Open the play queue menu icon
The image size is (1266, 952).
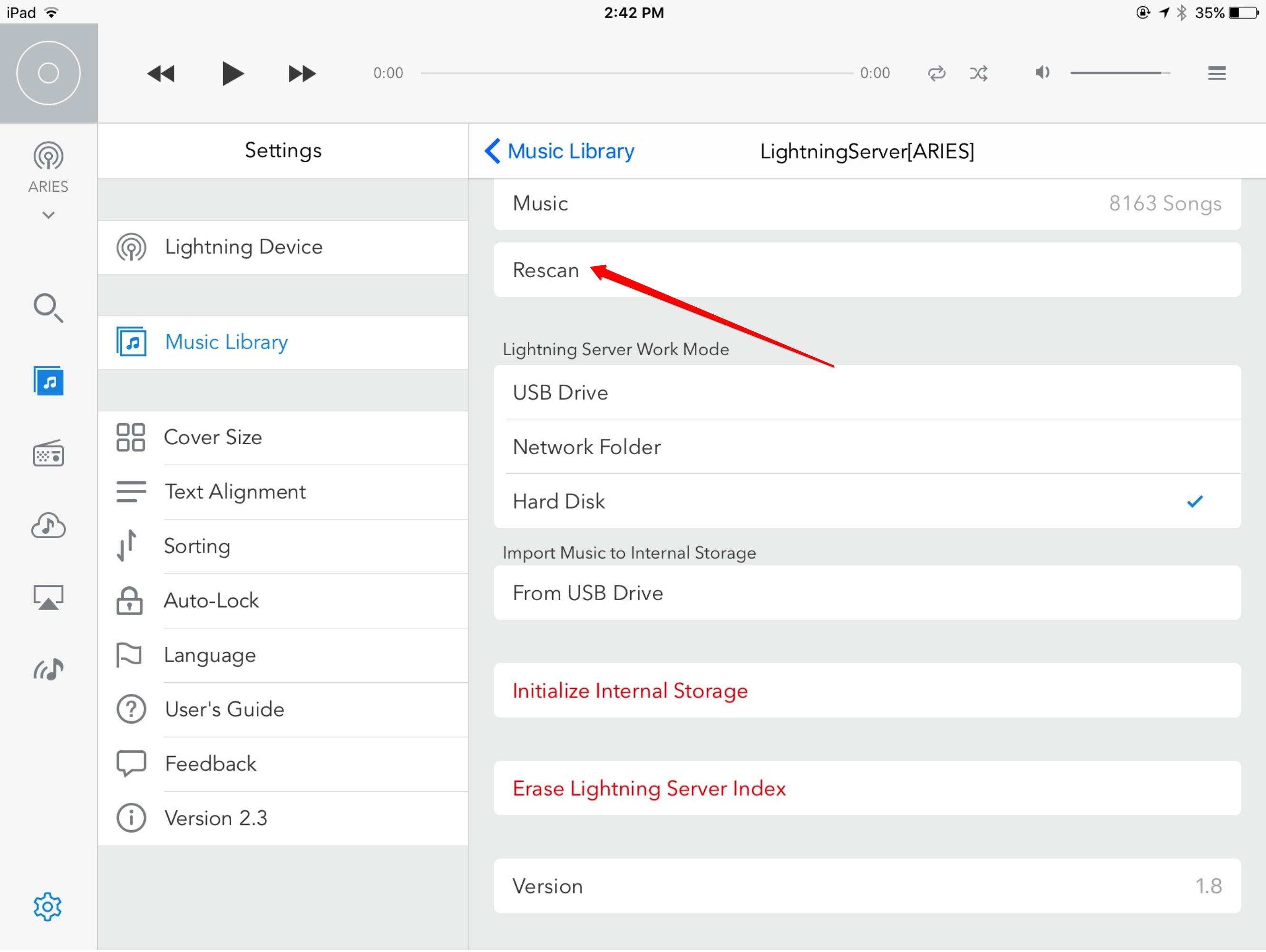[x=1217, y=73]
